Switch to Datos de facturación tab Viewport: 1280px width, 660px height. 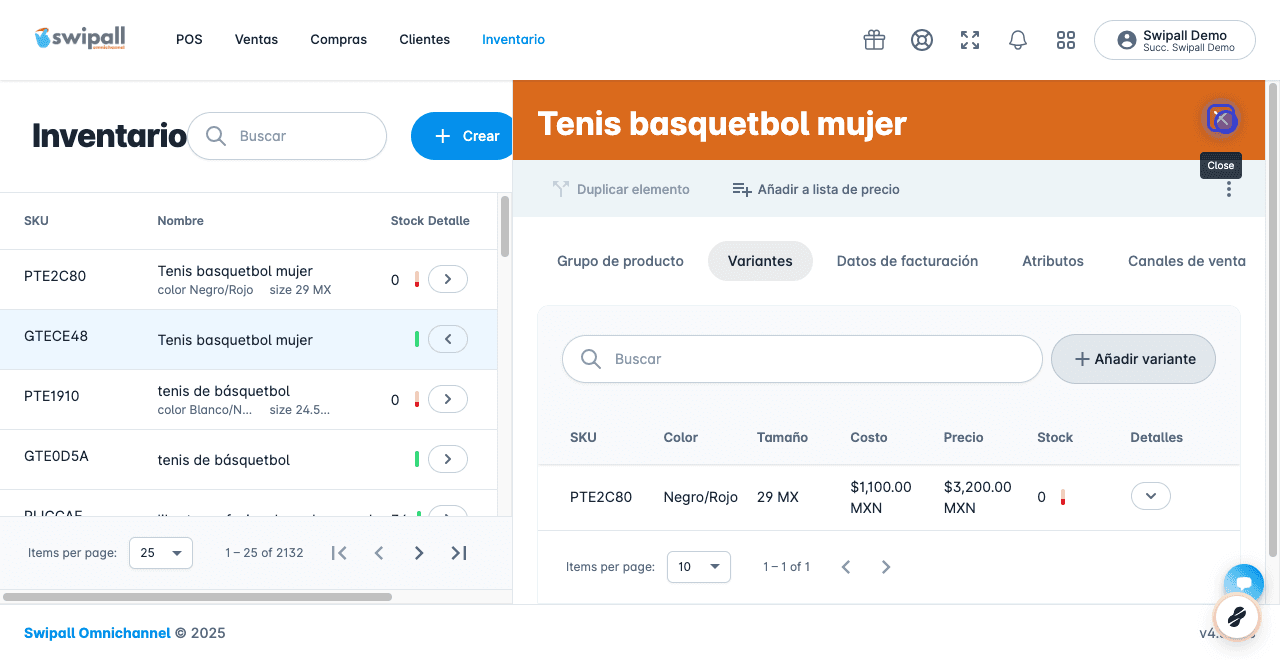pos(907,261)
